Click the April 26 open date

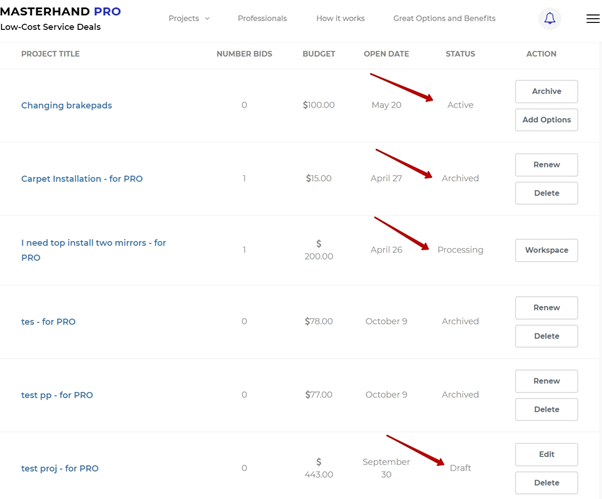coord(386,250)
